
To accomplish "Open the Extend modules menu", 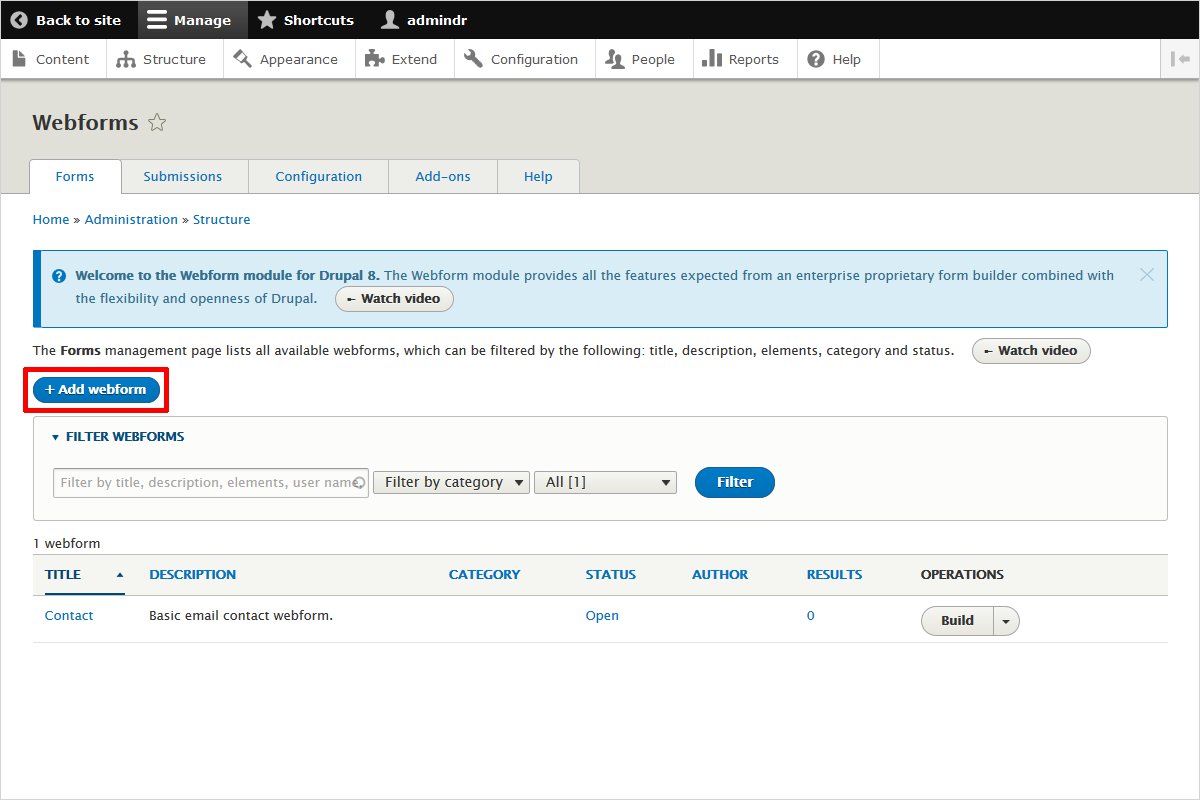I will point(401,59).
